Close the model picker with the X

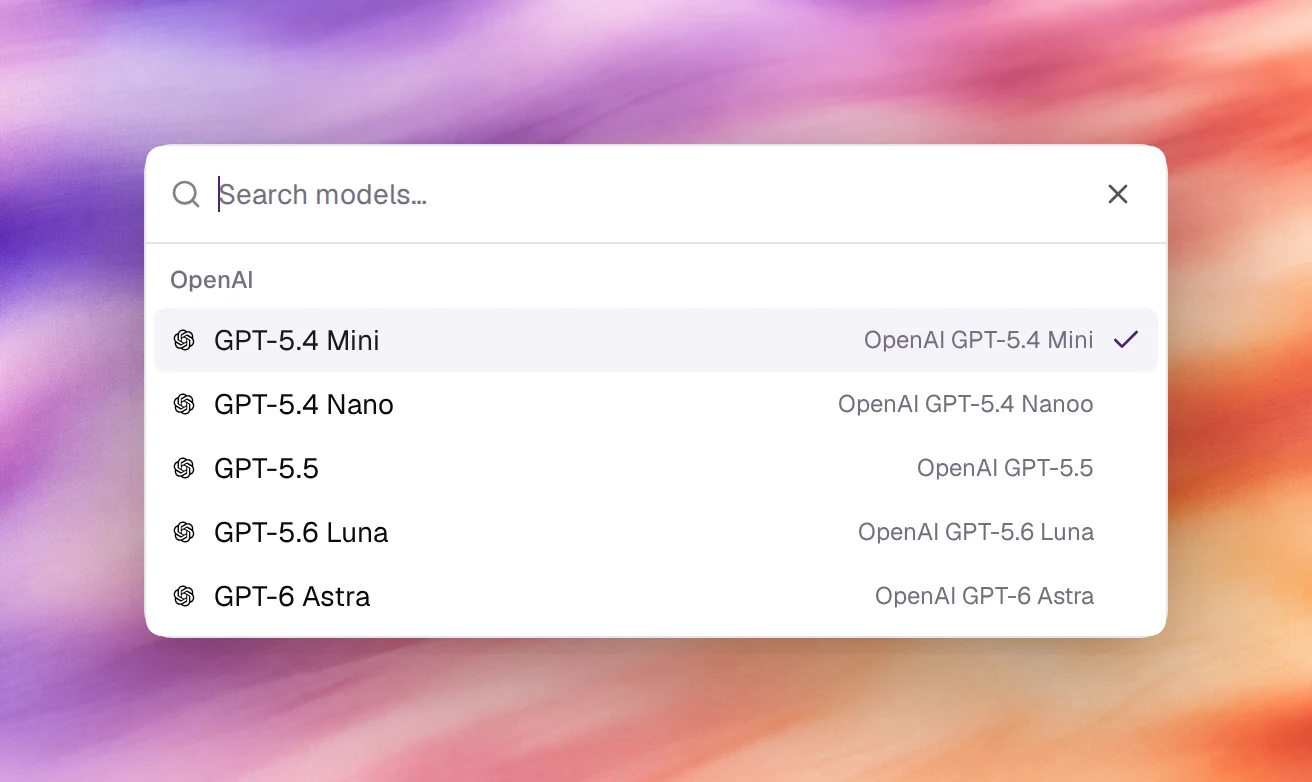point(1118,194)
